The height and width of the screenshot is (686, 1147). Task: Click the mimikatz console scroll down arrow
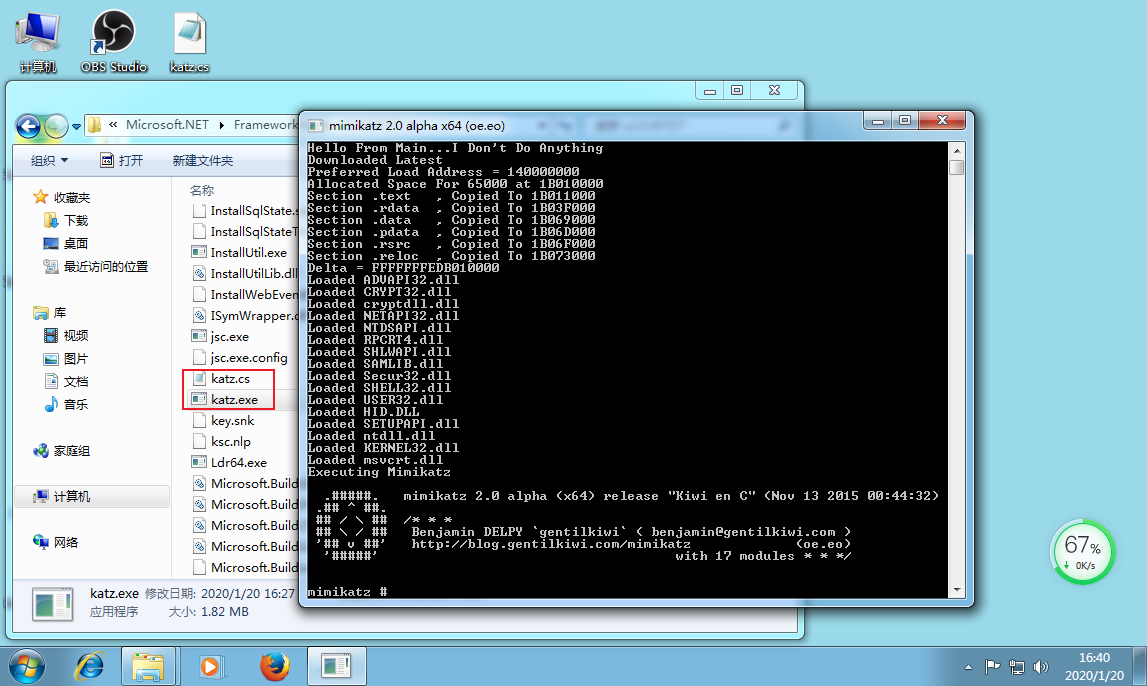tap(956, 590)
